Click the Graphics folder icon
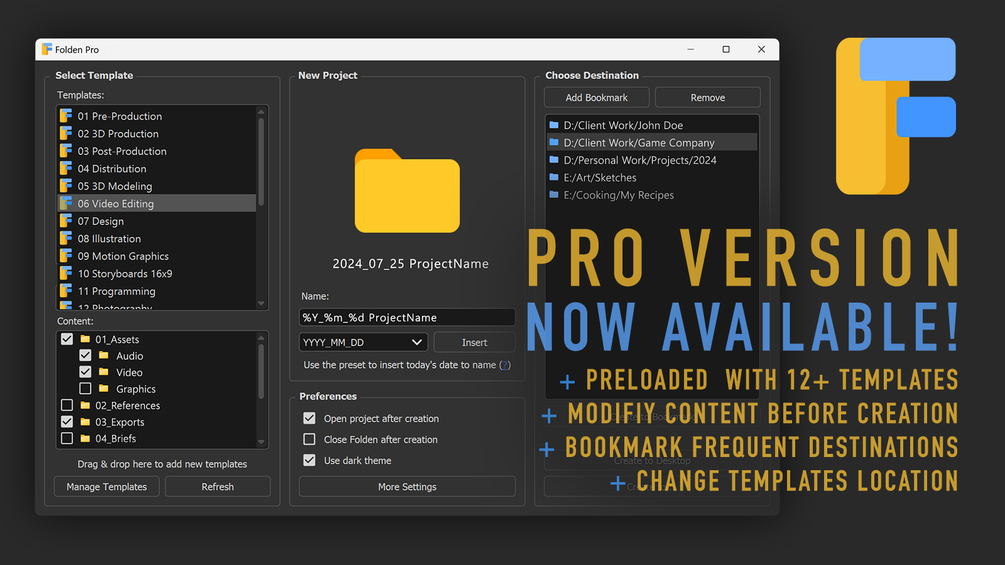The width and height of the screenshot is (1005, 565). [104, 389]
